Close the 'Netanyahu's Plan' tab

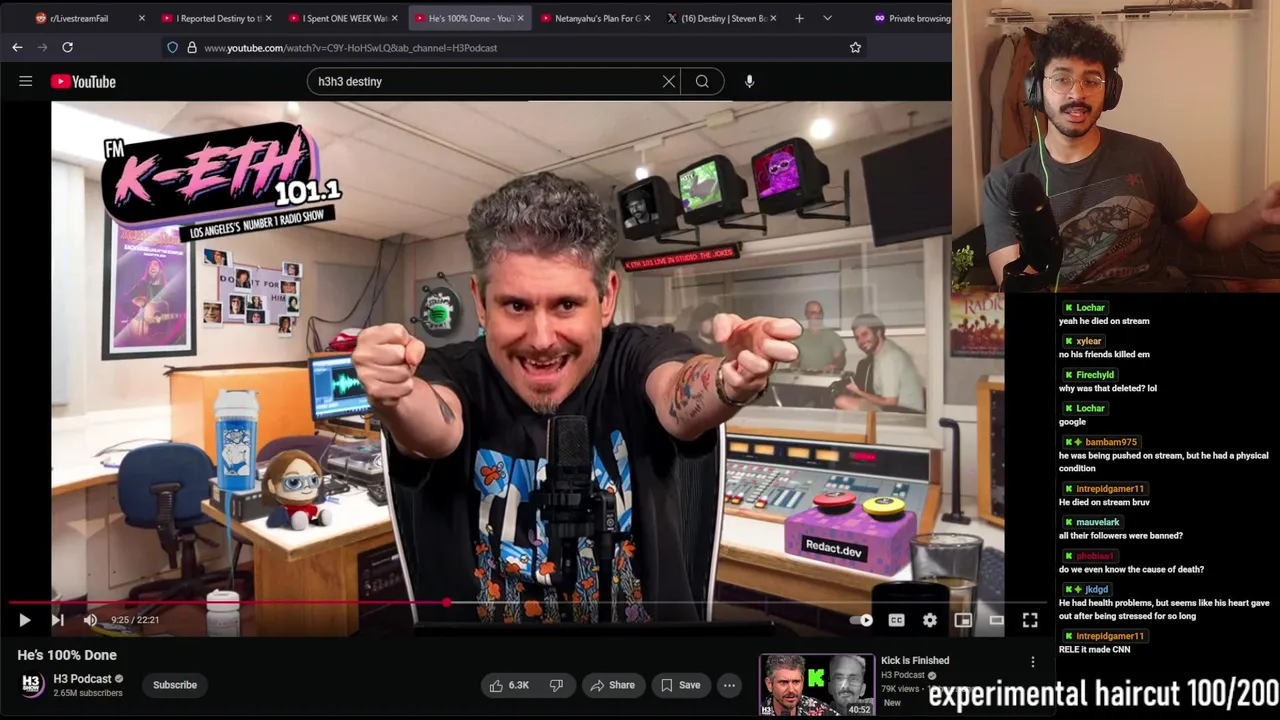click(x=647, y=18)
